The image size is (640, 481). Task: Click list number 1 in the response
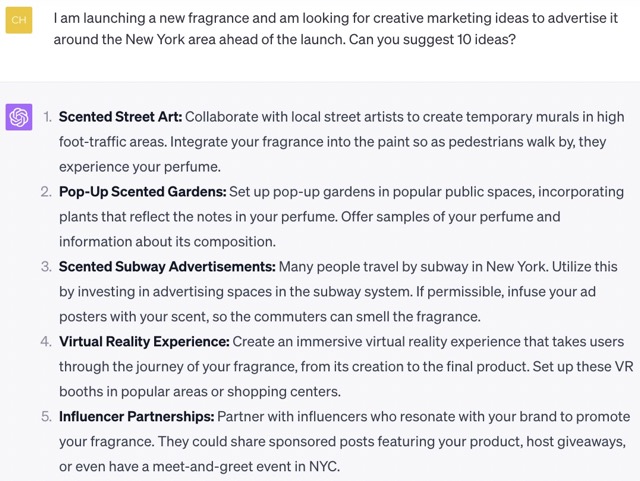click(x=47, y=117)
